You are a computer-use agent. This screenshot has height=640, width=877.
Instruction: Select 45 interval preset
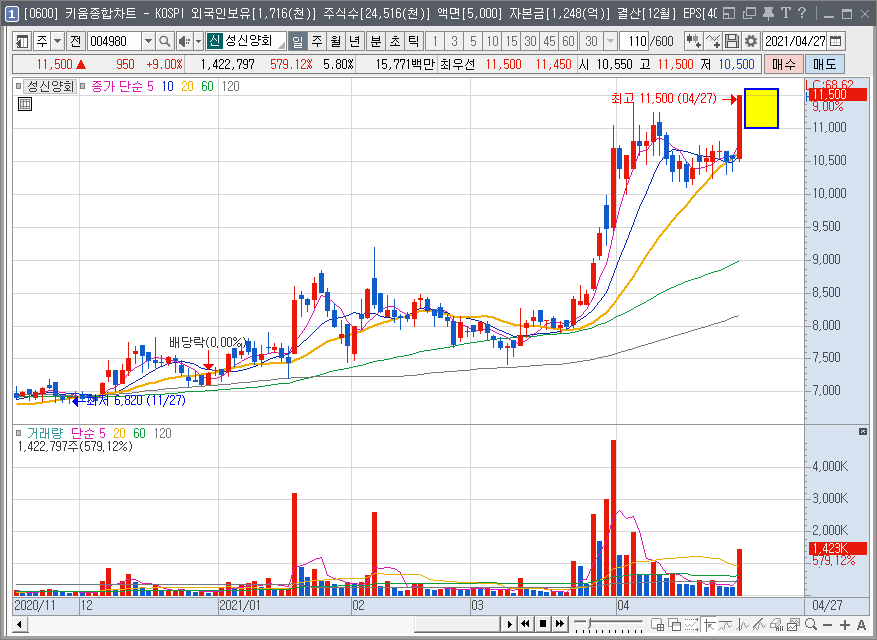pos(549,41)
